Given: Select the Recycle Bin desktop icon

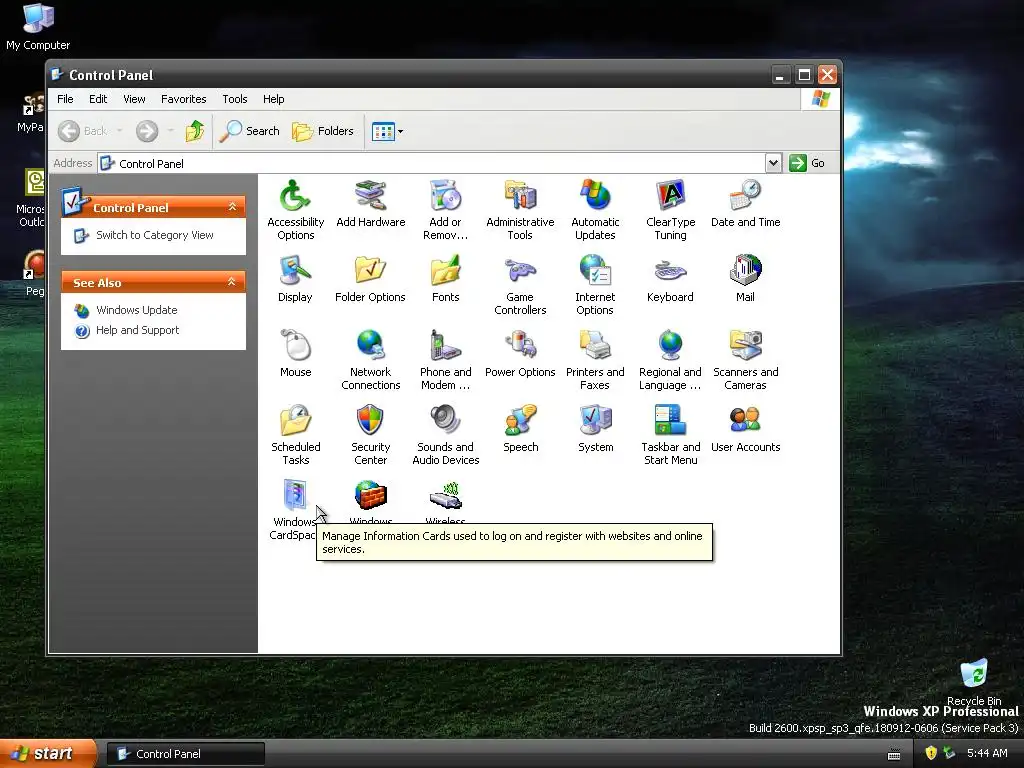Looking at the screenshot, I should [x=974, y=682].
